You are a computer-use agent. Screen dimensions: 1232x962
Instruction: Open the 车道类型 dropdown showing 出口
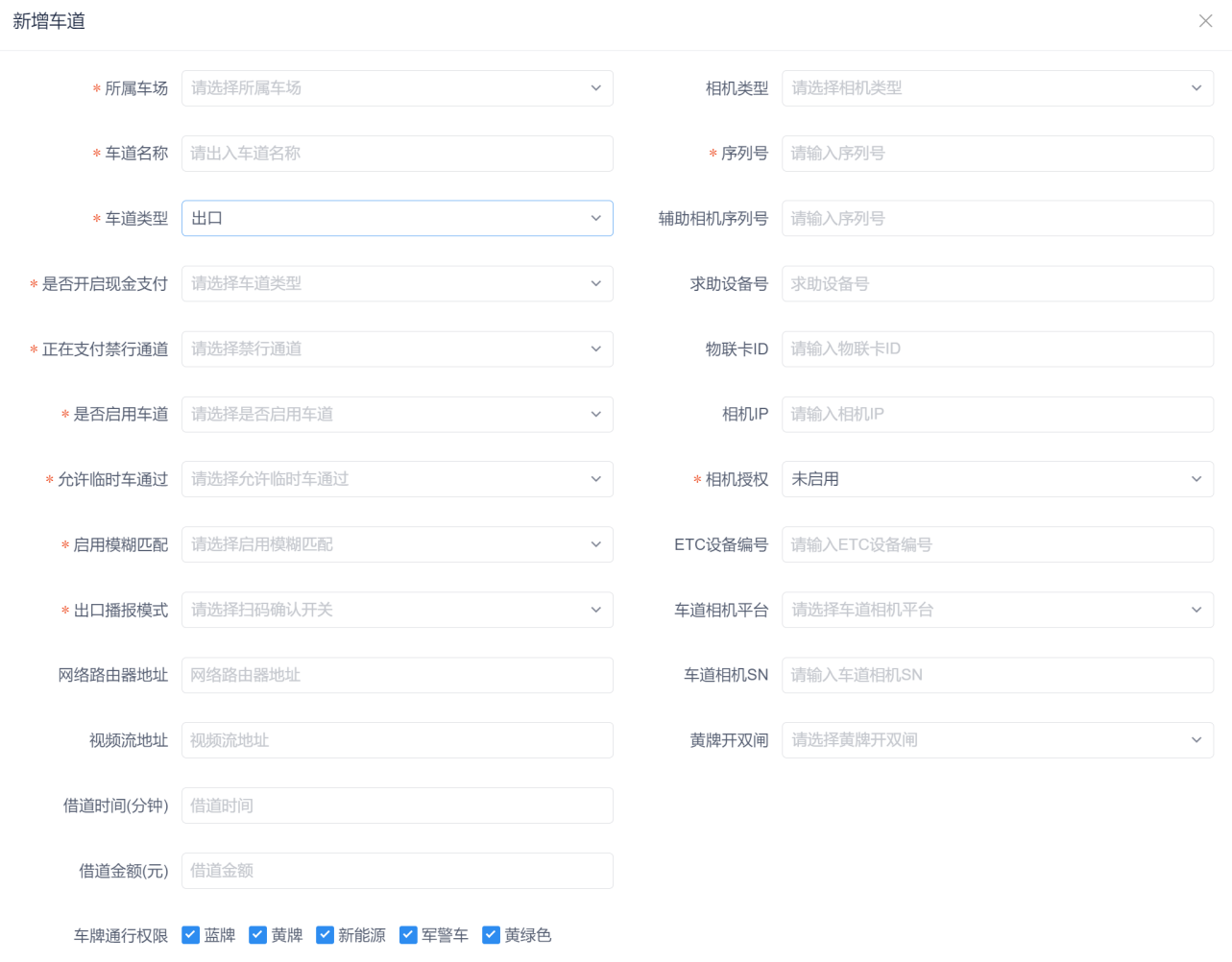click(x=398, y=219)
